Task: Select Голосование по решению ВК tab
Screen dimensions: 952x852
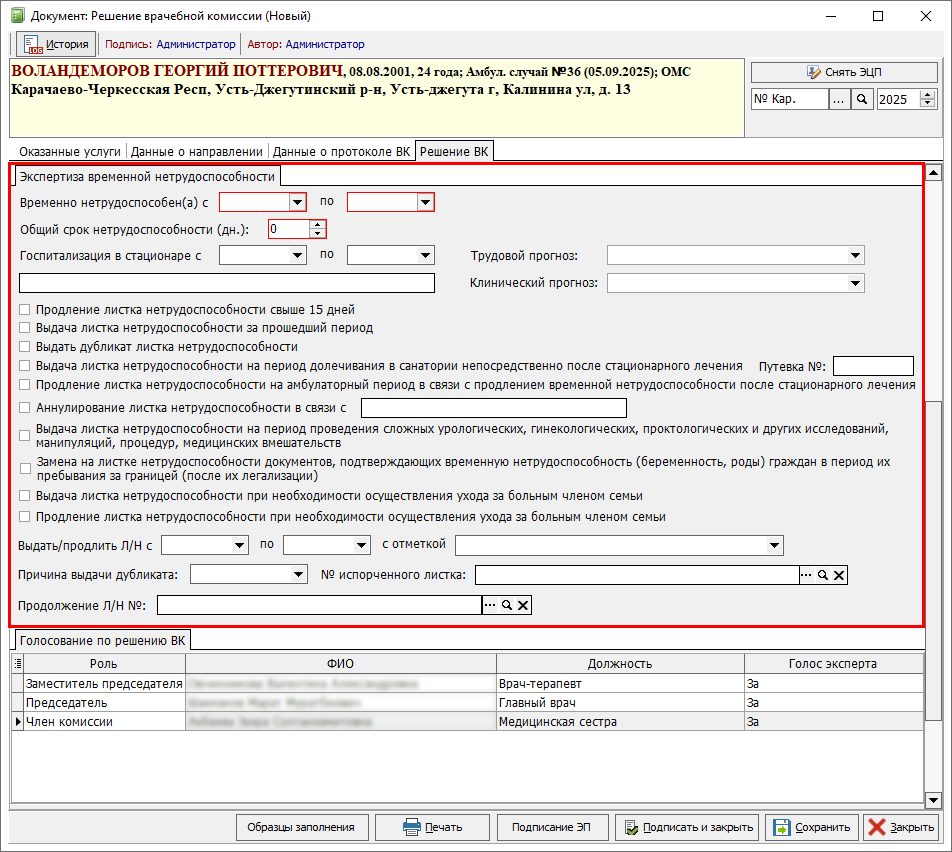Action: [x=102, y=641]
